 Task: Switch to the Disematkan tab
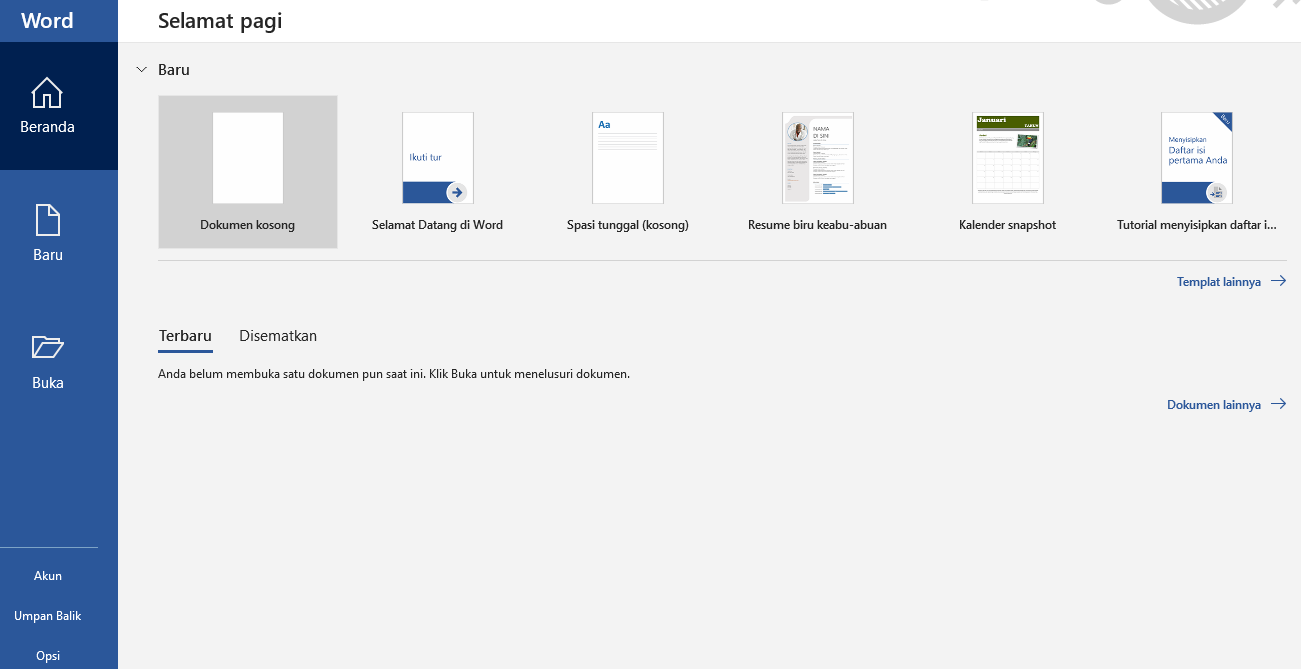pyautogui.click(x=278, y=336)
